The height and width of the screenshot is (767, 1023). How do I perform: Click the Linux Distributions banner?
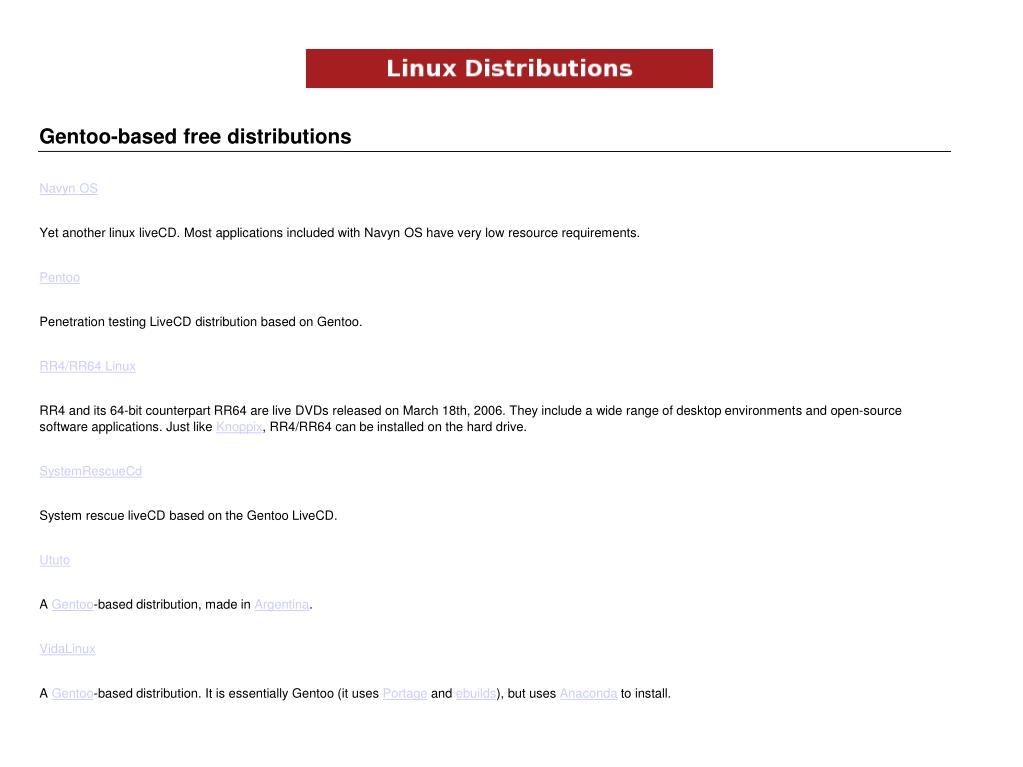pyautogui.click(x=509, y=68)
